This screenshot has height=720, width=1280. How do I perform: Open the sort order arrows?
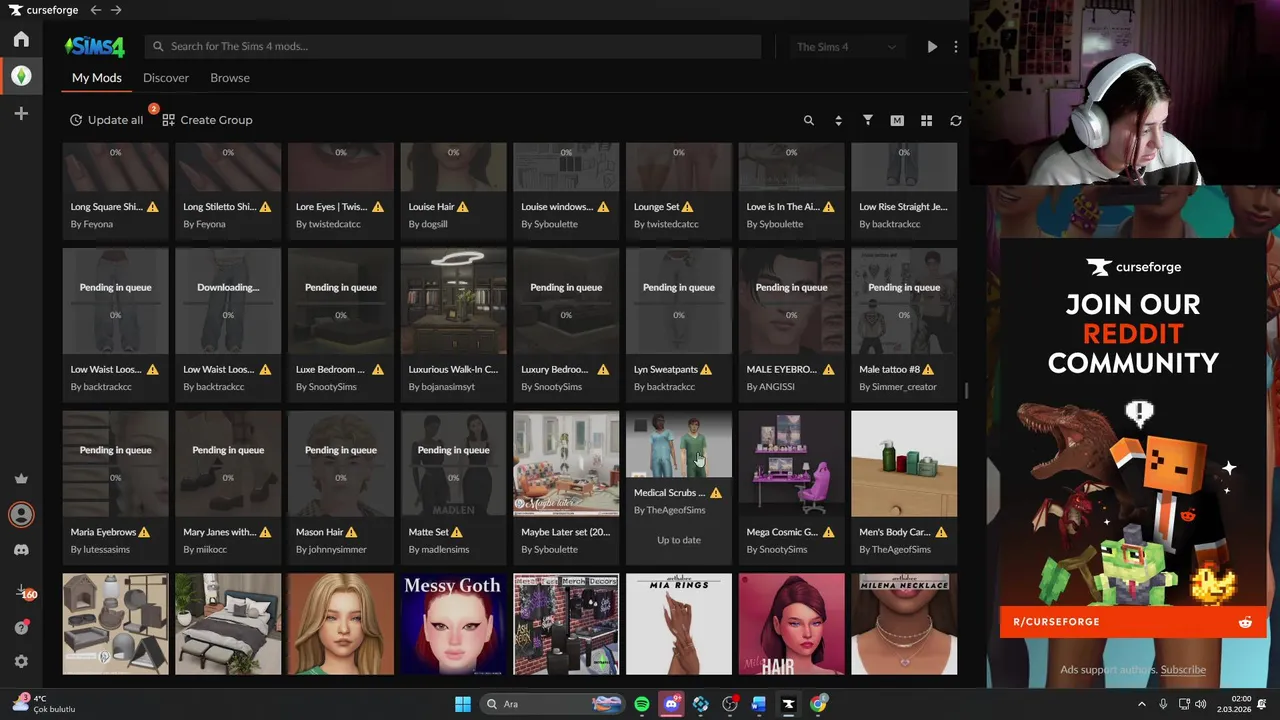(838, 120)
